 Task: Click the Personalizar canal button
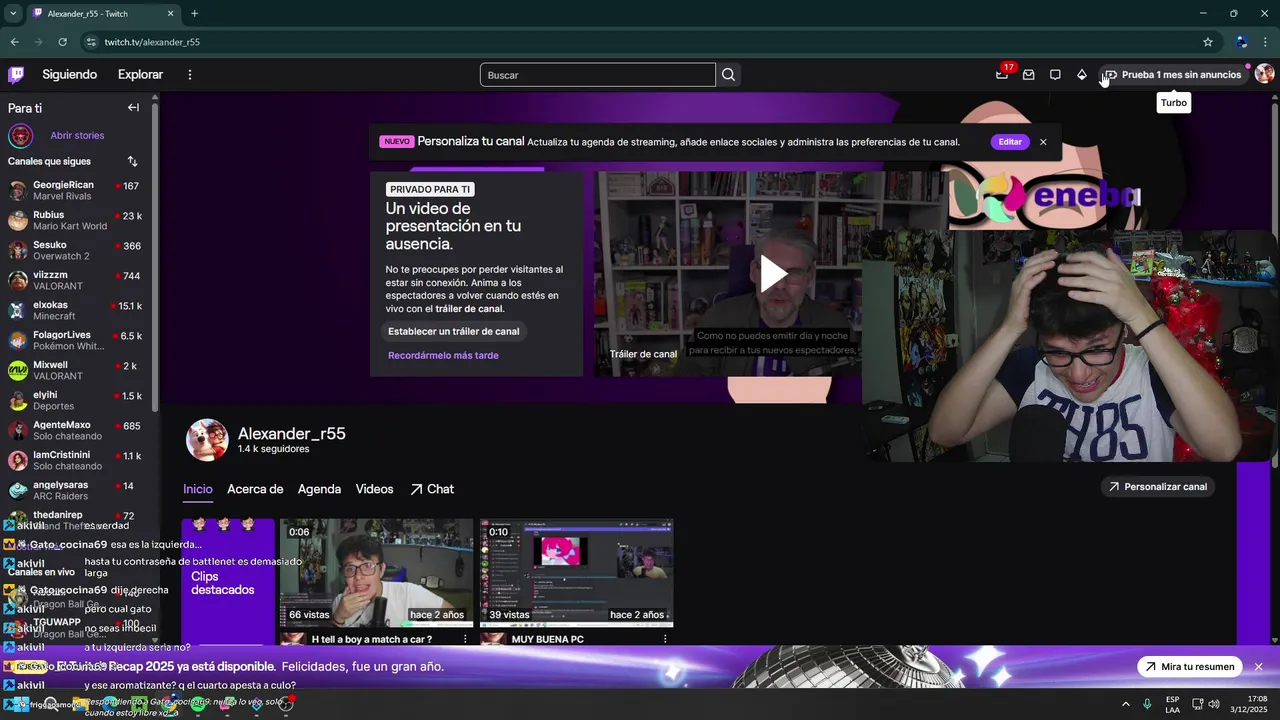pos(1157,487)
